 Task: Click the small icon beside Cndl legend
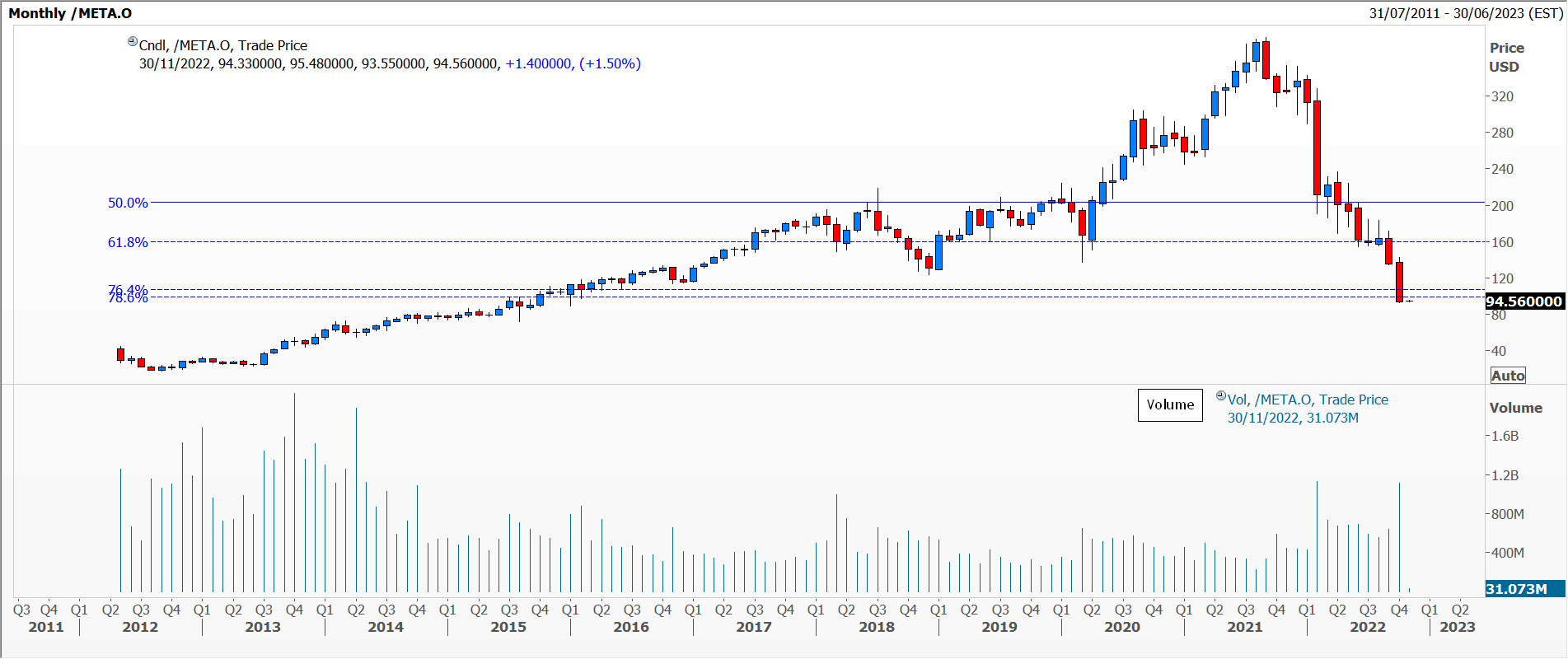132,41
